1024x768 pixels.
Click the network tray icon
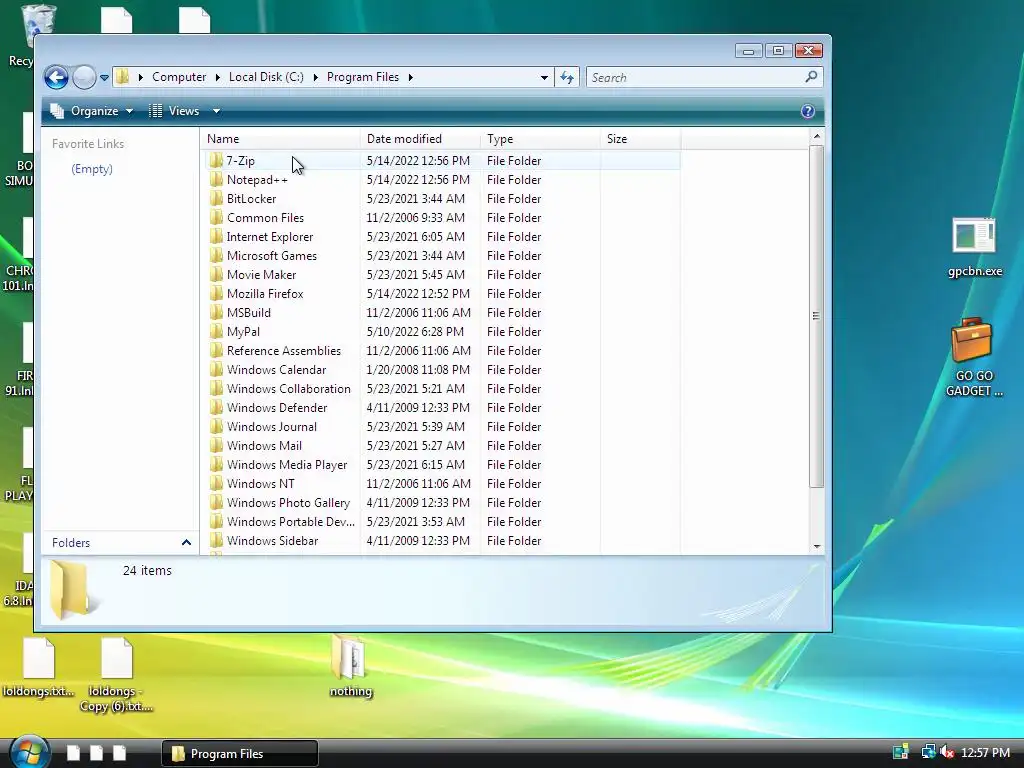pyautogui.click(x=928, y=752)
